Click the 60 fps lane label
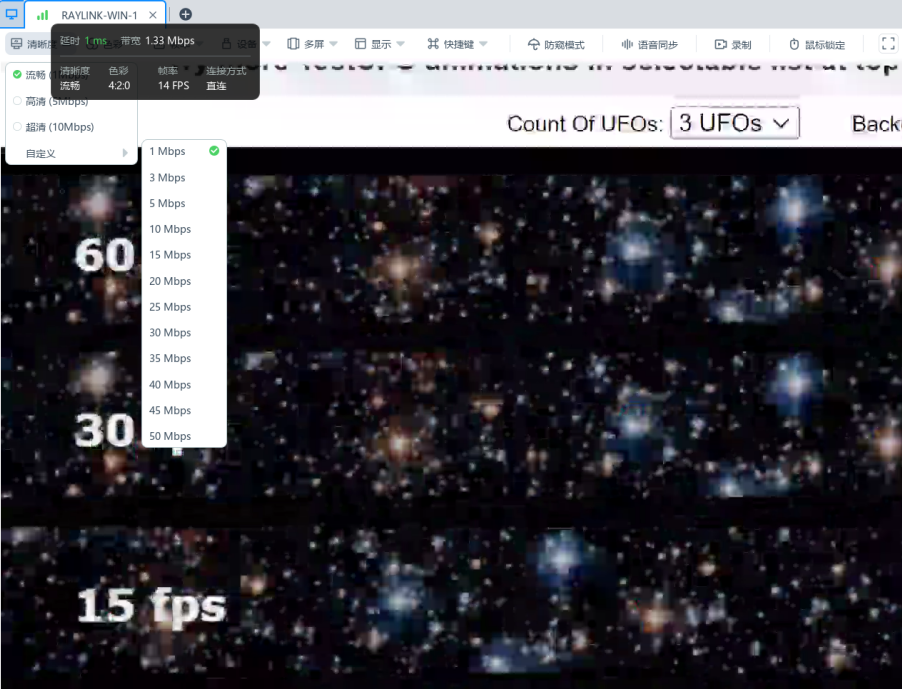 (x=105, y=255)
